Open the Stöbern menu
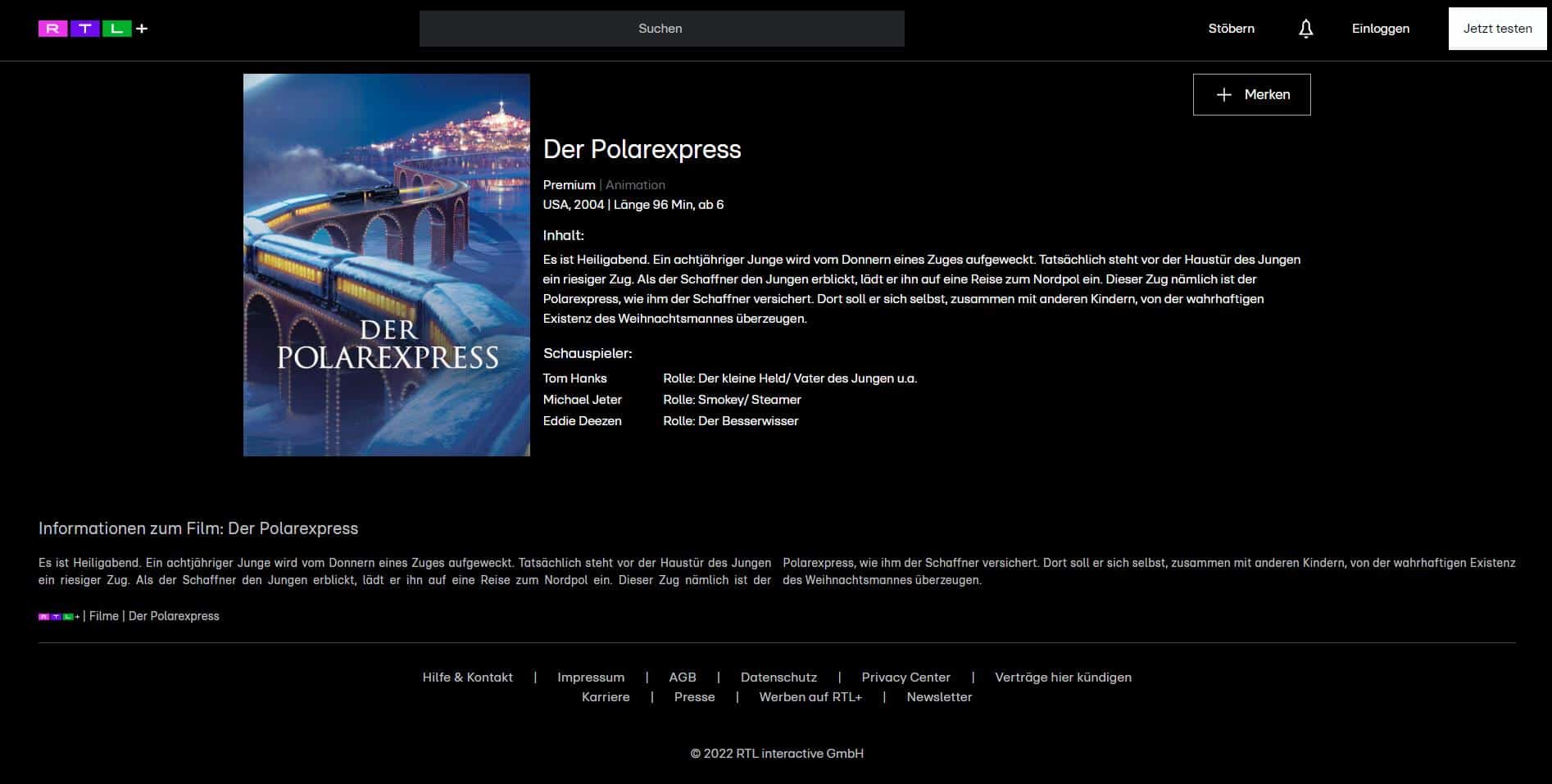This screenshot has width=1552, height=784. click(x=1231, y=29)
